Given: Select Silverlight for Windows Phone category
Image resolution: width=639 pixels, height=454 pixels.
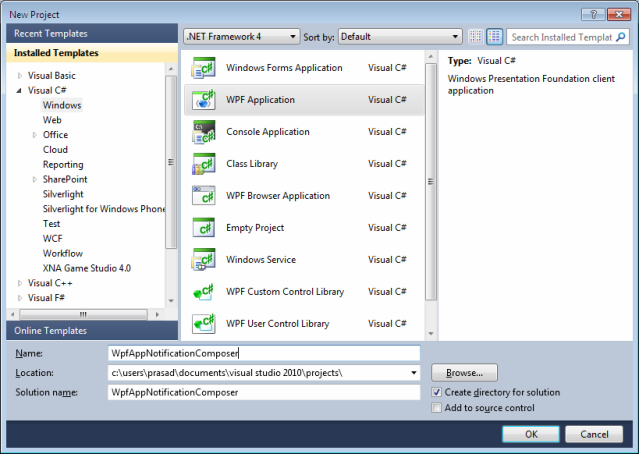Looking at the screenshot, I should click(x=104, y=209).
